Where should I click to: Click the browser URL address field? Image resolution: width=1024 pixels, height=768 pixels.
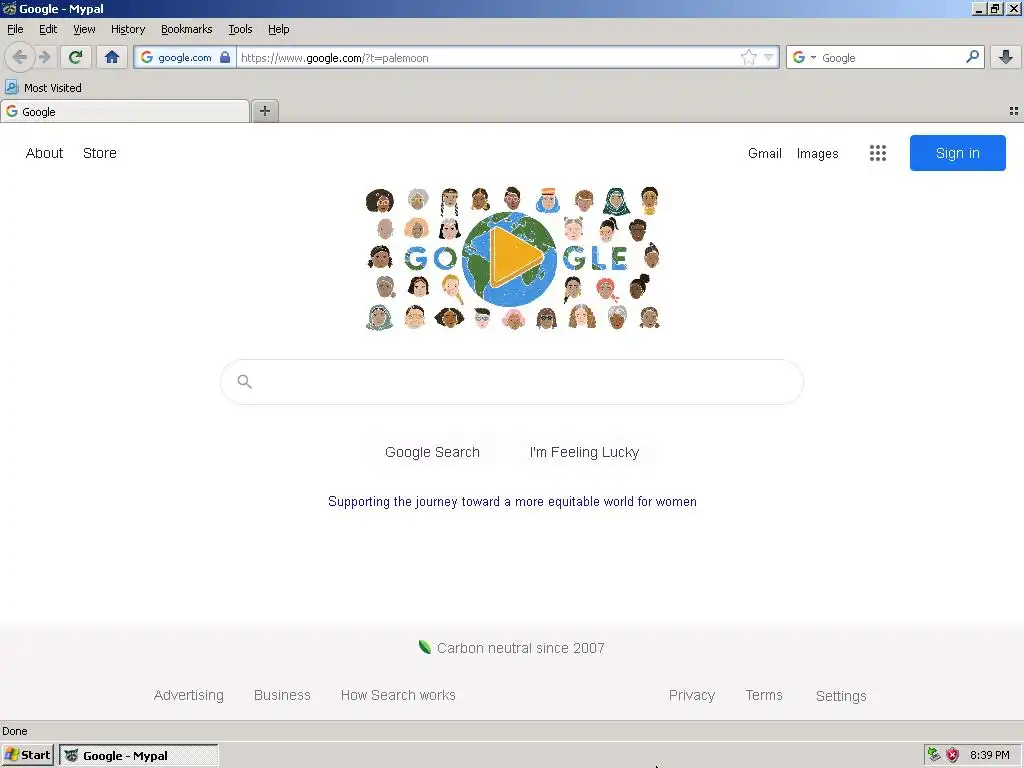(488, 57)
